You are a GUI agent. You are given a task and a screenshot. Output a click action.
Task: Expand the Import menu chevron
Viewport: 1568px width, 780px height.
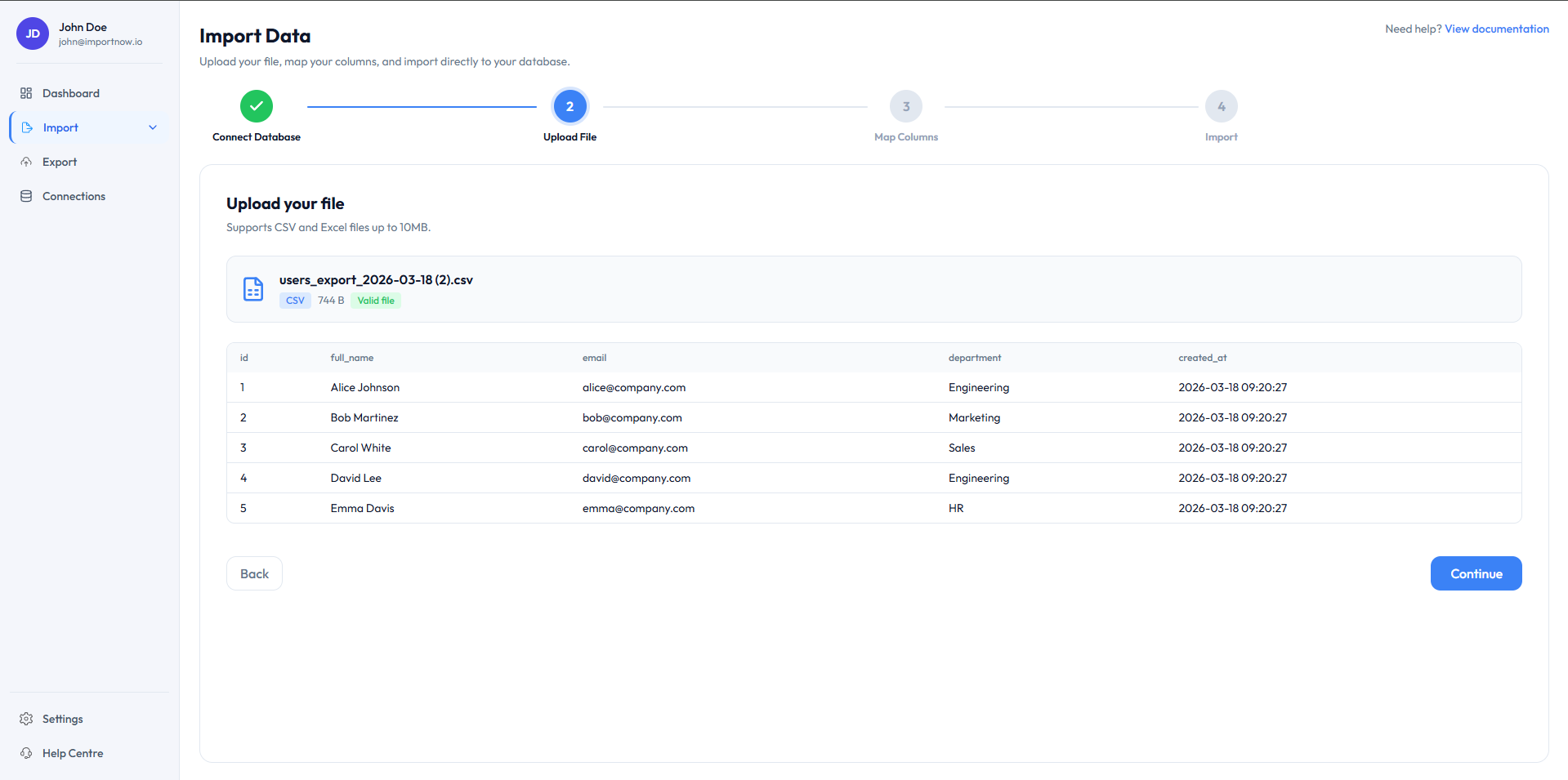[153, 127]
